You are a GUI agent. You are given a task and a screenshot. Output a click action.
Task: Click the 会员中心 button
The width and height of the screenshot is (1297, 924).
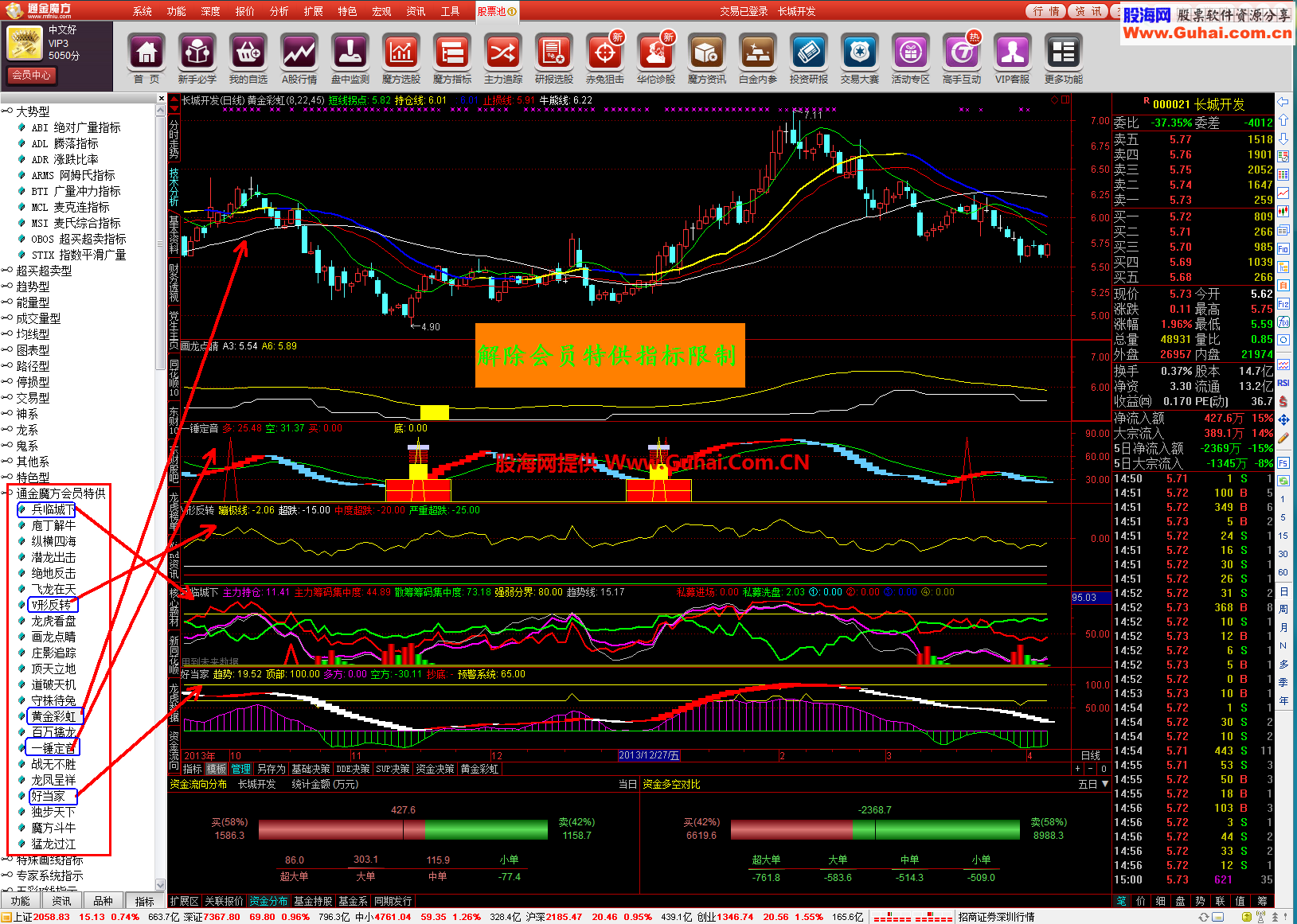point(32,75)
